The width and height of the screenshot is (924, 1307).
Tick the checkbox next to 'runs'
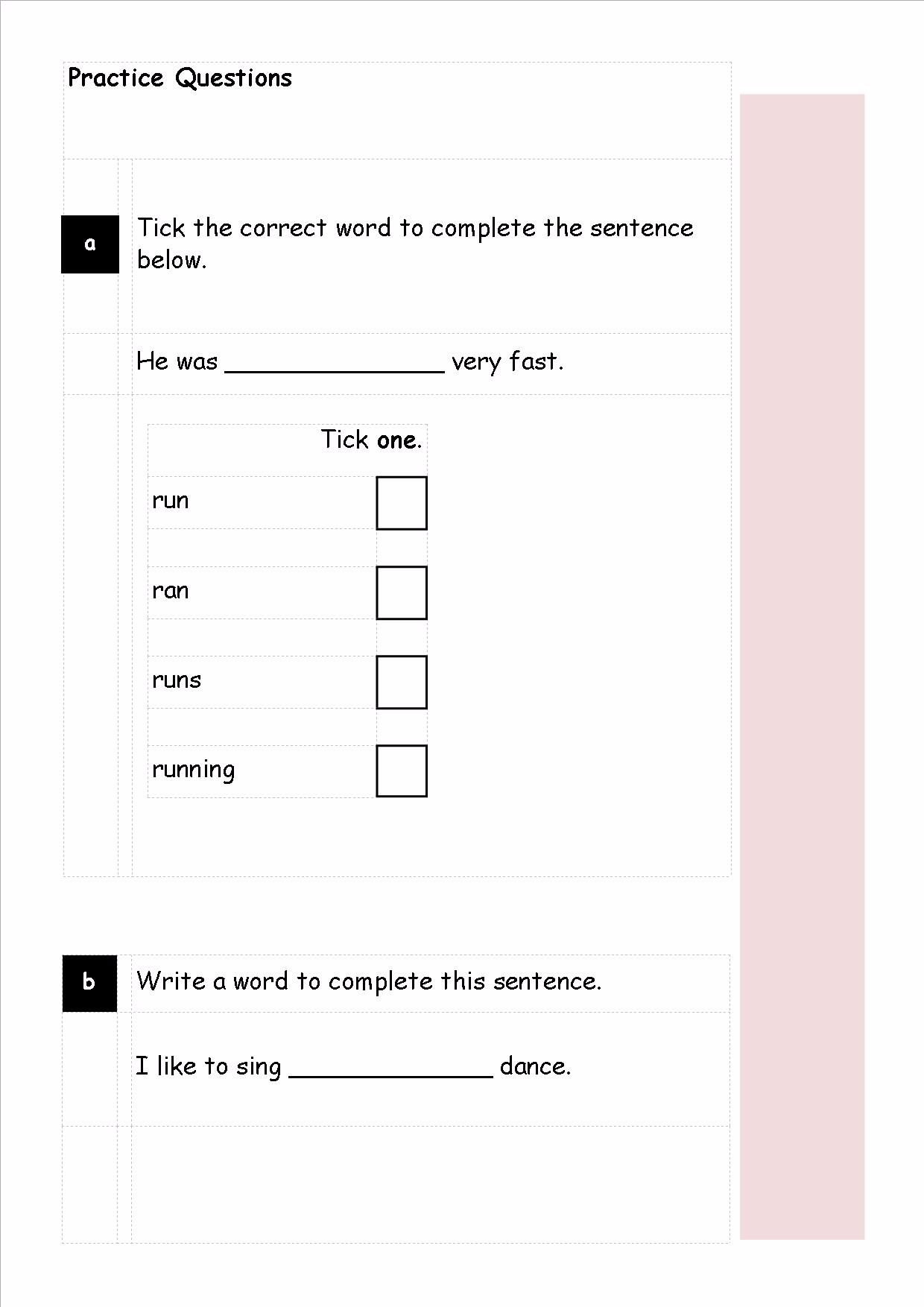click(402, 682)
